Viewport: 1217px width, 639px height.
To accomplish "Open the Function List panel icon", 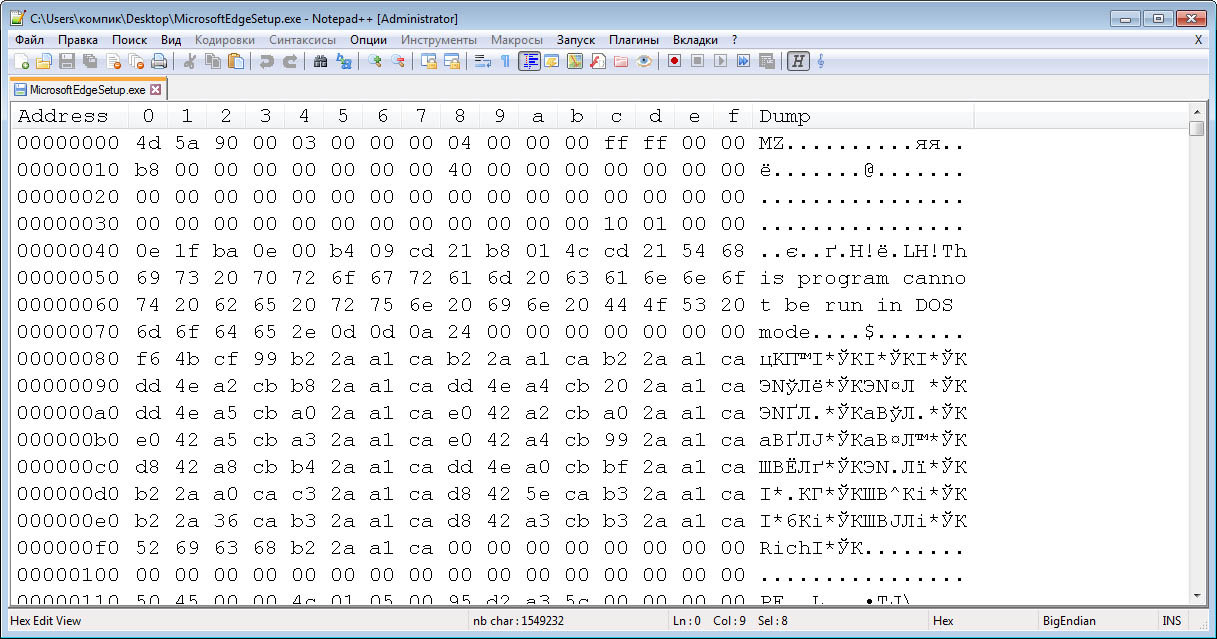I will pos(598,61).
